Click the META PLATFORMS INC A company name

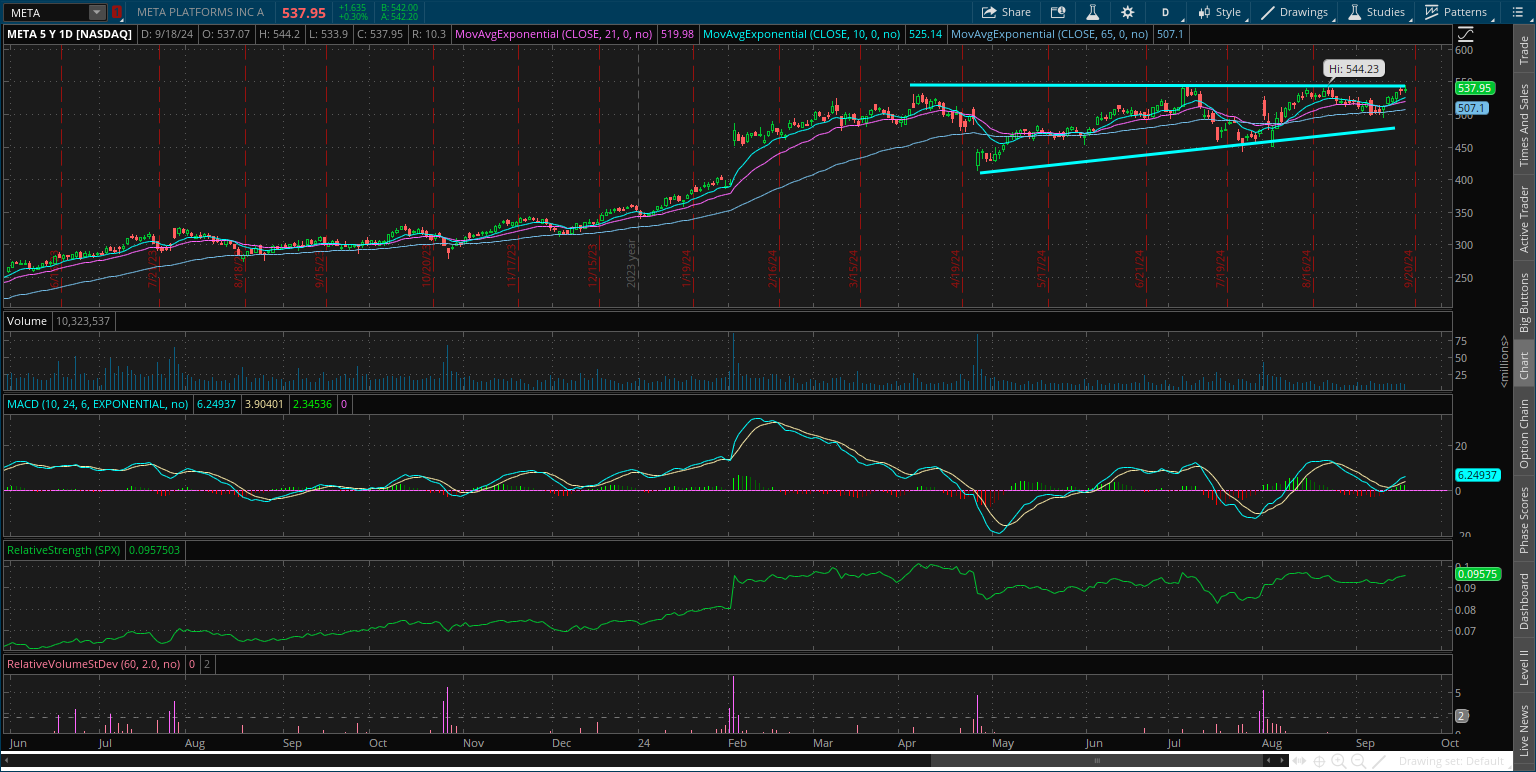click(x=201, y=13)
